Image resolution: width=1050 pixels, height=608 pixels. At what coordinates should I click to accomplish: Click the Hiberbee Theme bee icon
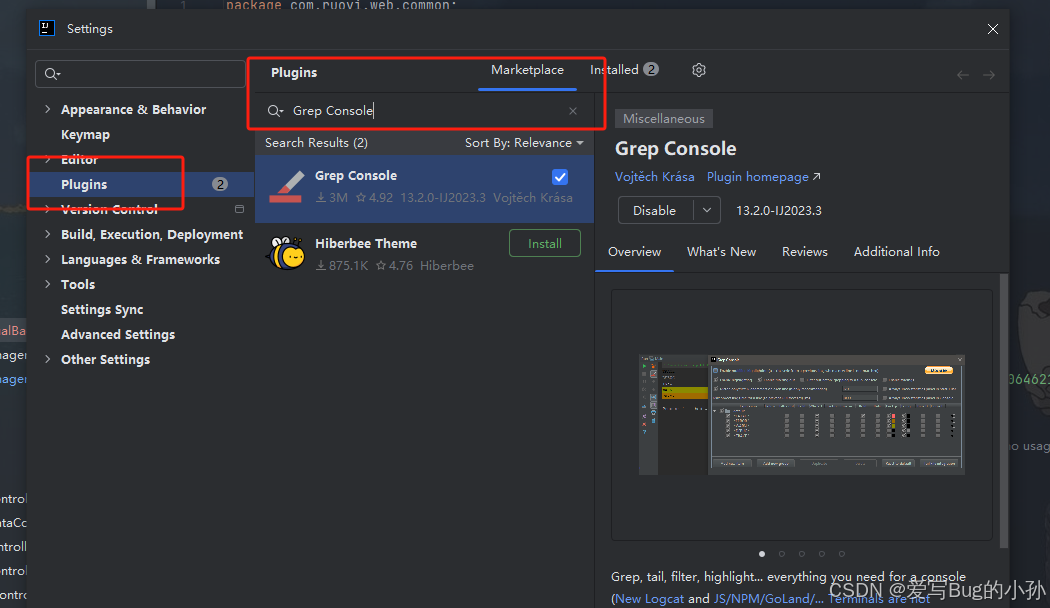(x=286, y=254)
